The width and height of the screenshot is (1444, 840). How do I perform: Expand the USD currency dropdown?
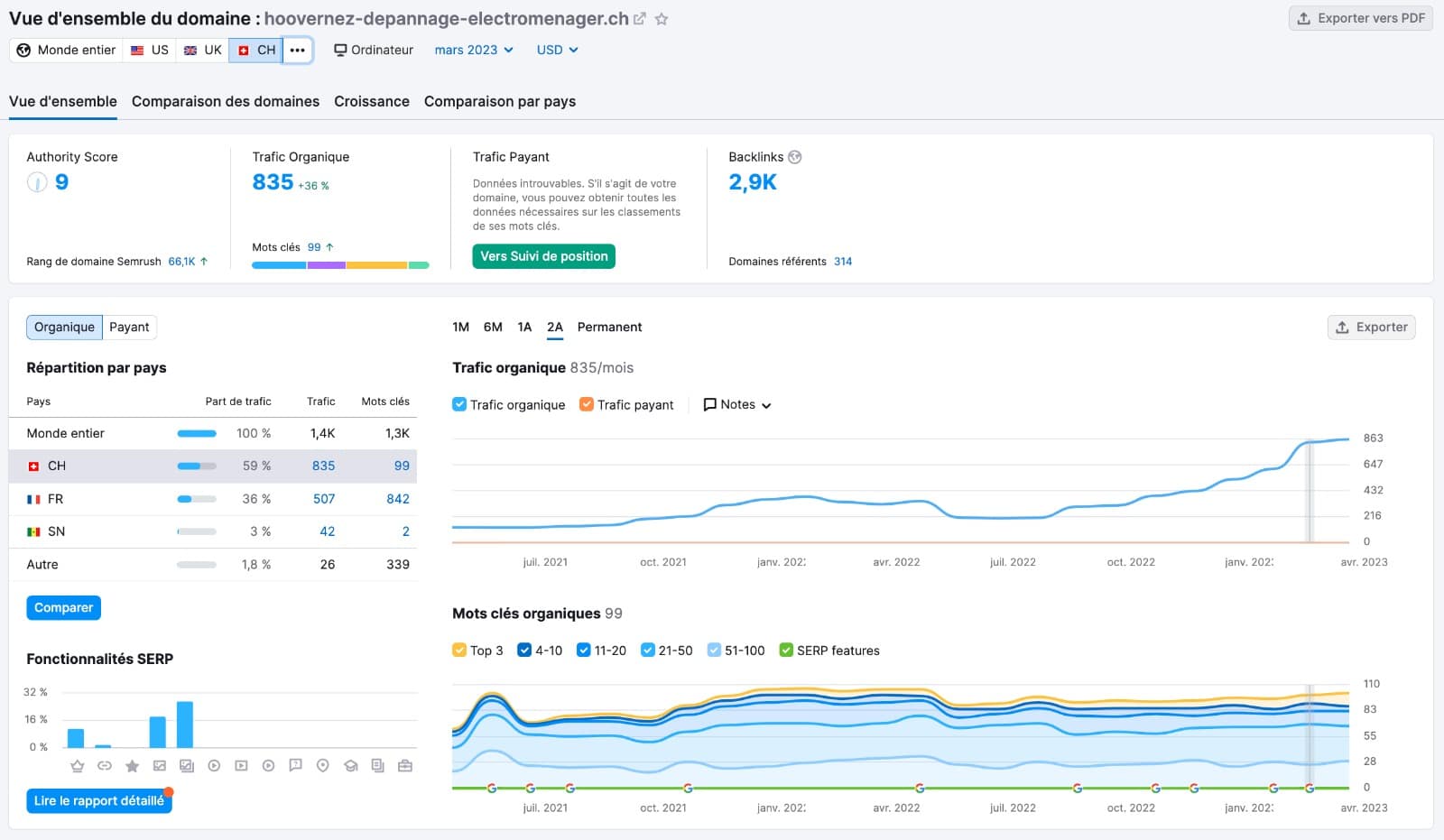(x=557, y=51)
